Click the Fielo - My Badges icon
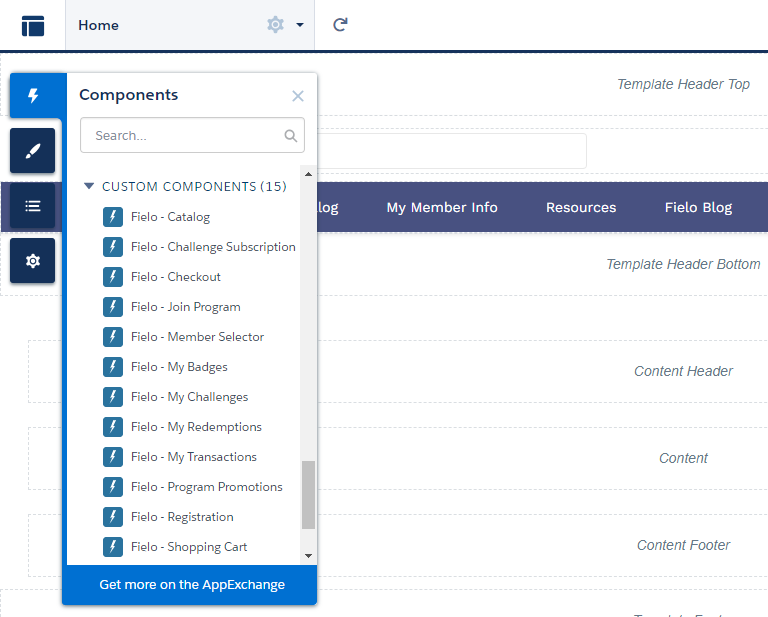 coord(113,367)
